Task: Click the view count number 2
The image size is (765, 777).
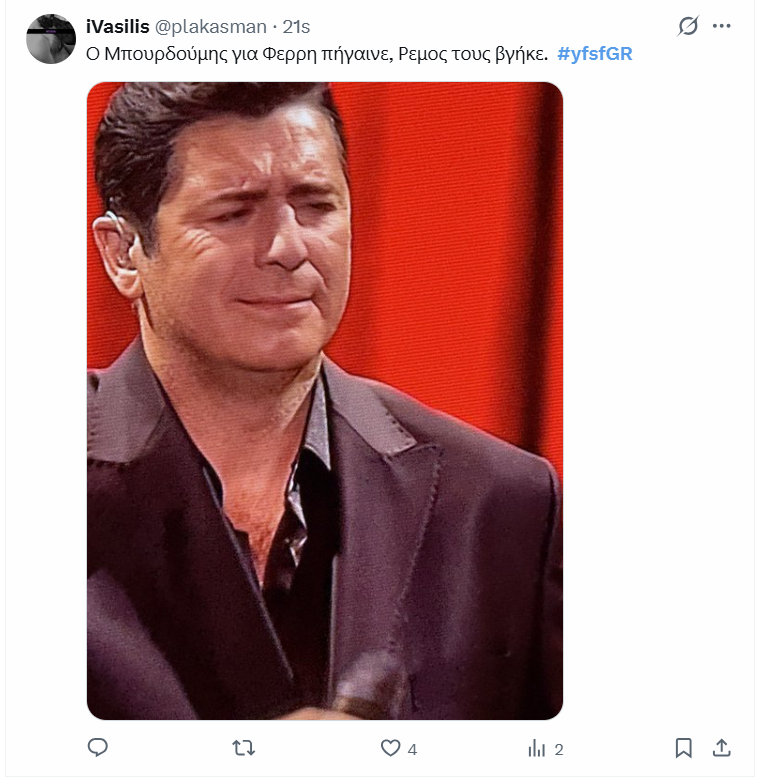Action: coord(559,749)
